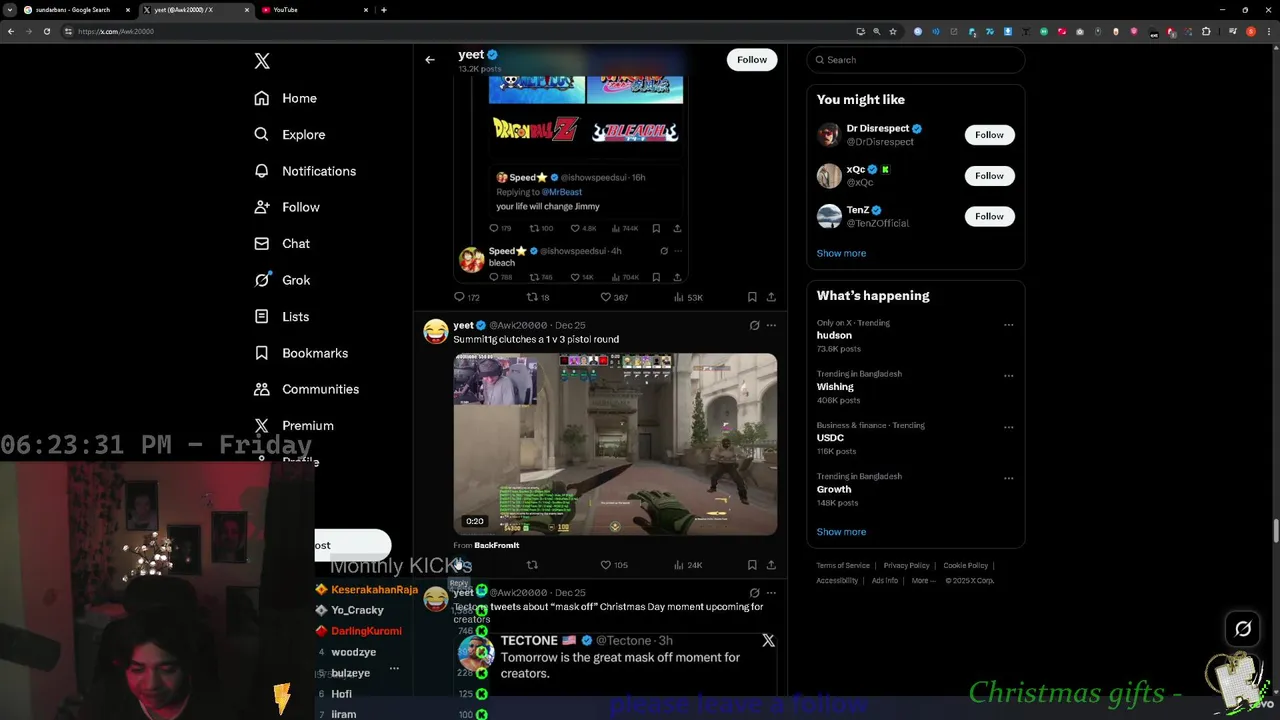Reply to the 172-comment post
This screenshot has width=1280, height=720.
click(x=467, y=297)
